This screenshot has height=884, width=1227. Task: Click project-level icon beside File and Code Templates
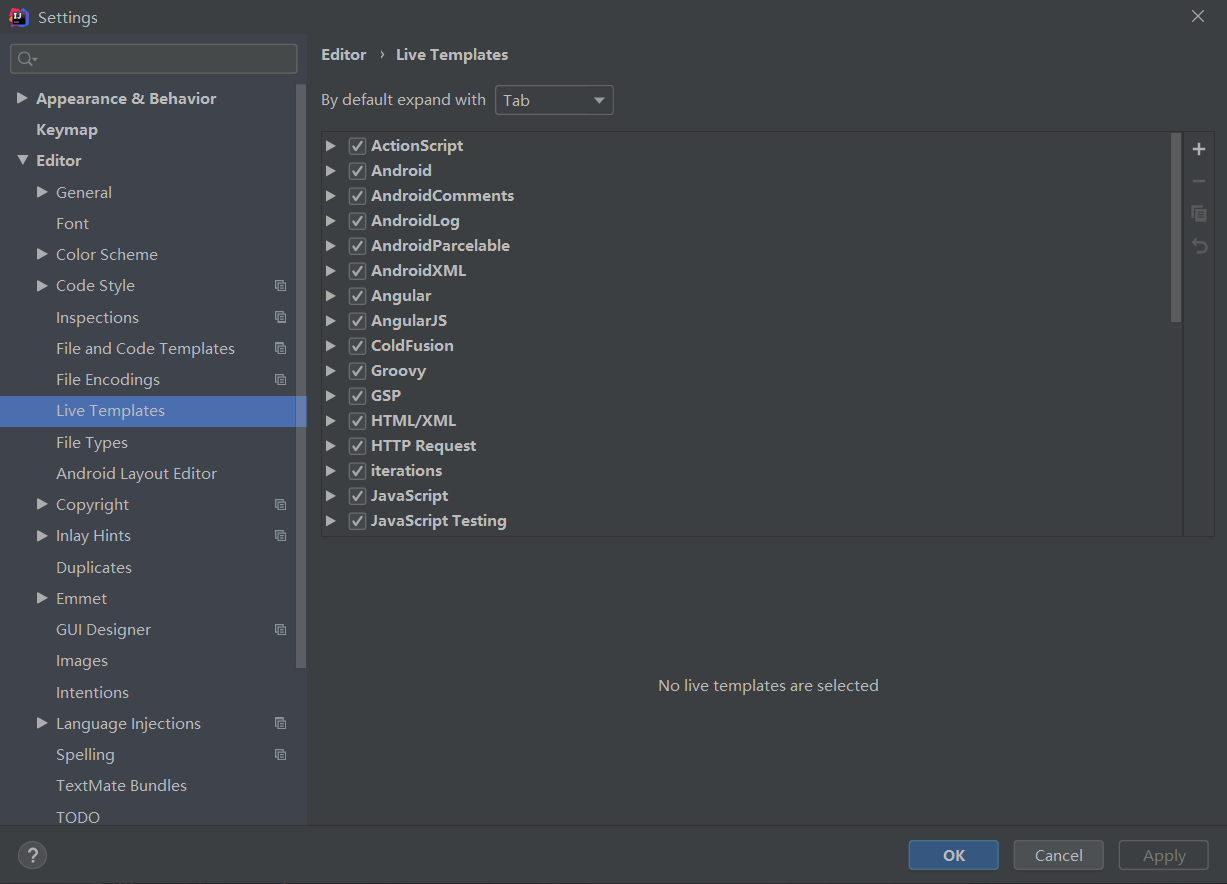280,348
